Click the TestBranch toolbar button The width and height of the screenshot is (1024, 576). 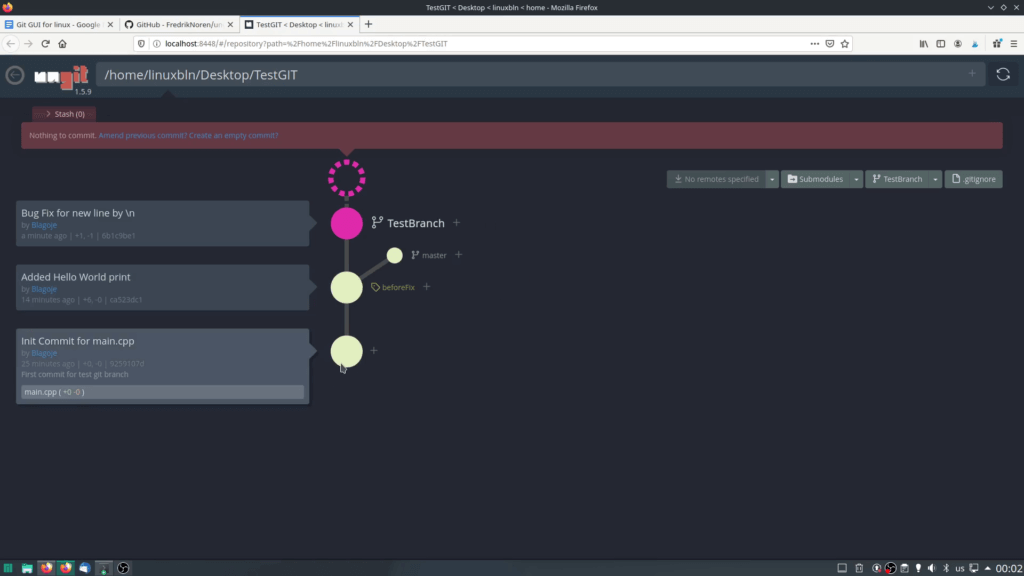[897, 179]
